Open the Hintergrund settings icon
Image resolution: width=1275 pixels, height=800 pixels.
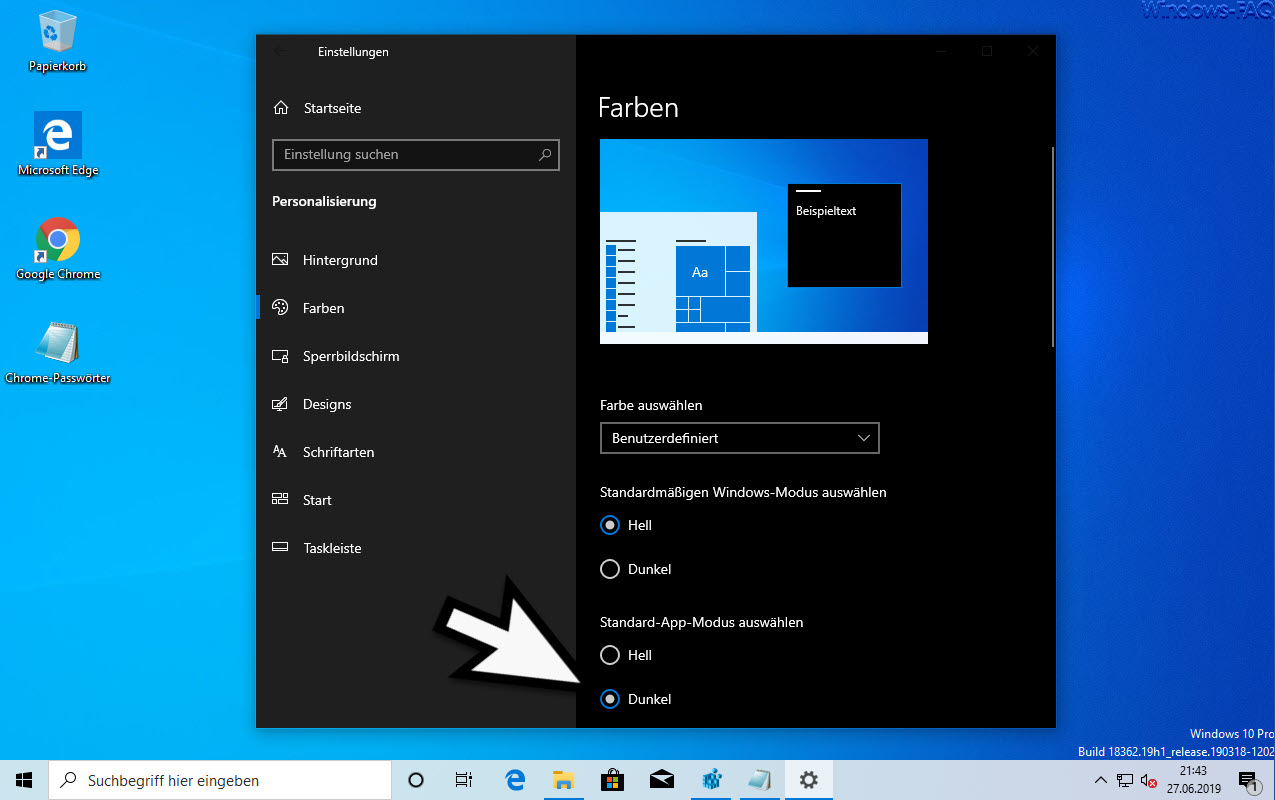click(x=280, y=260)
